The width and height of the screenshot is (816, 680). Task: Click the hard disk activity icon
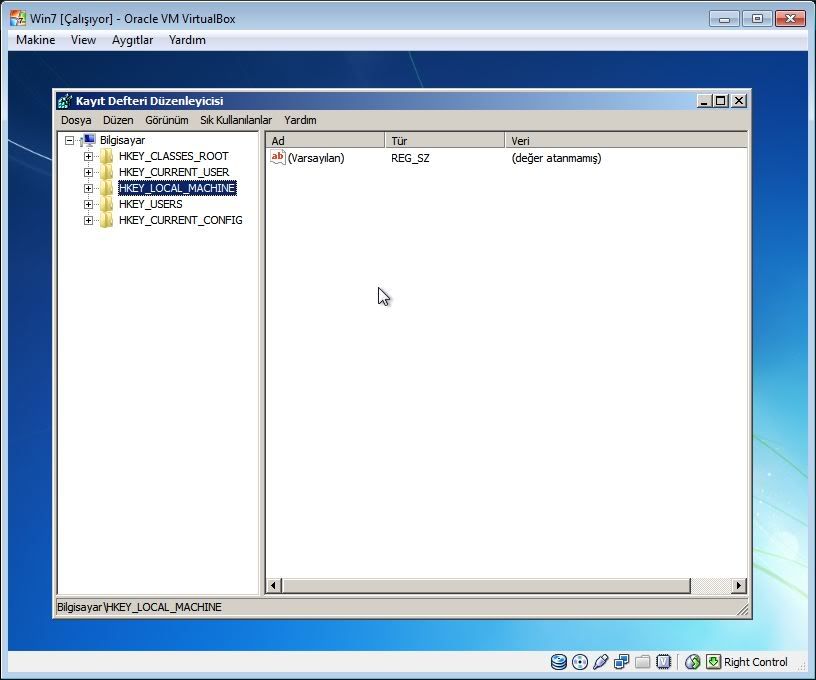[x=559, y=662]
